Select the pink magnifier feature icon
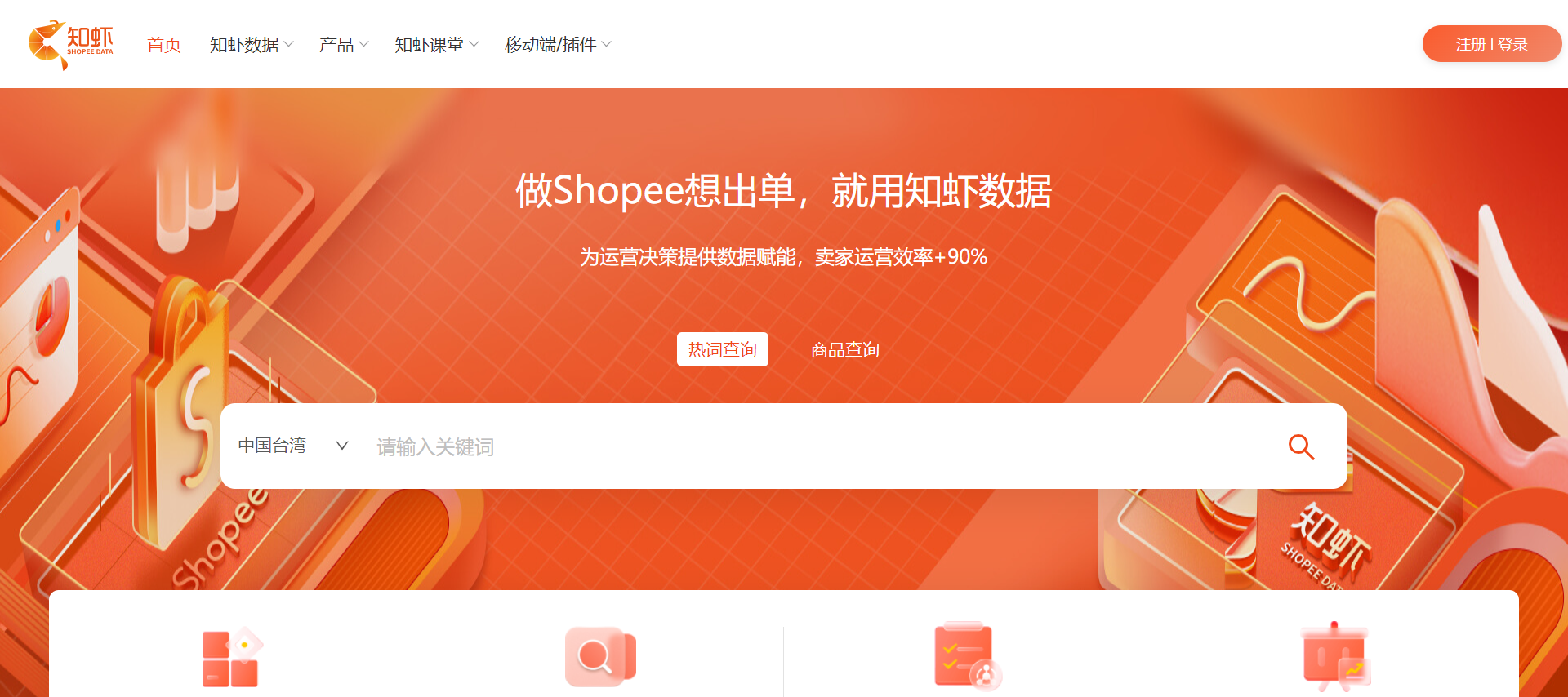The image size is (1568, 697). (600, 657)
